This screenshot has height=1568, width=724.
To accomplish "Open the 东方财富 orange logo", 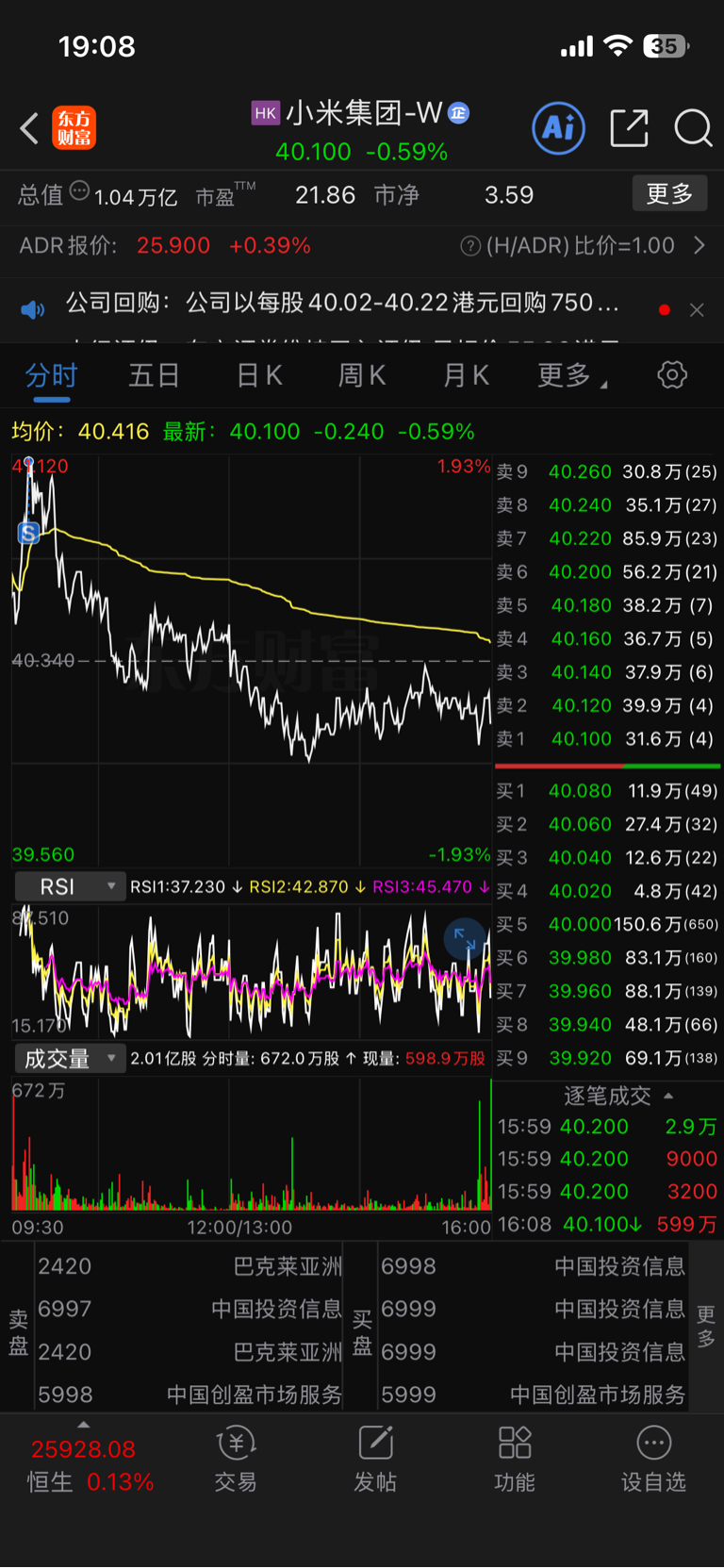I will click(74, 128).
